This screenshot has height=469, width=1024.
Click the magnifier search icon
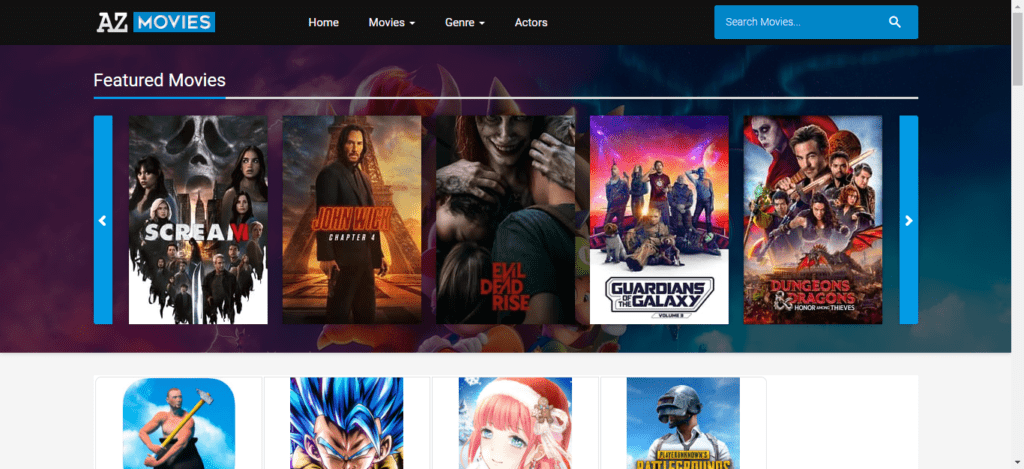pos(895,22)
